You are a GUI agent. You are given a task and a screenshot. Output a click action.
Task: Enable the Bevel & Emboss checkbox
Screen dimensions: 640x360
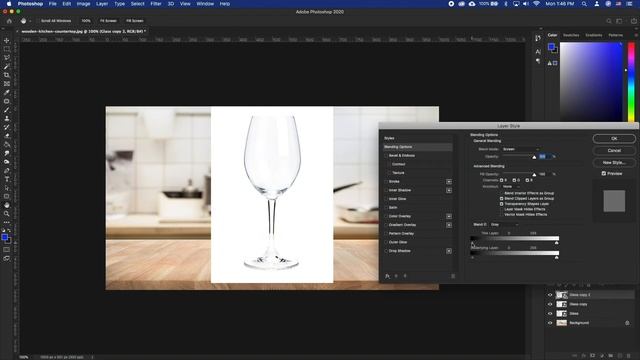(x=386, y=156)
